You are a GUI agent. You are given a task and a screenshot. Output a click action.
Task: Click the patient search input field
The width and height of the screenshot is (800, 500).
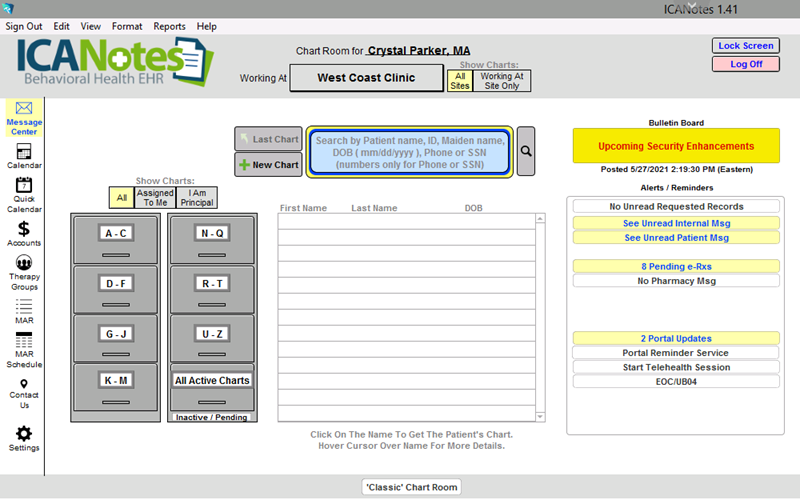[410, 152]
